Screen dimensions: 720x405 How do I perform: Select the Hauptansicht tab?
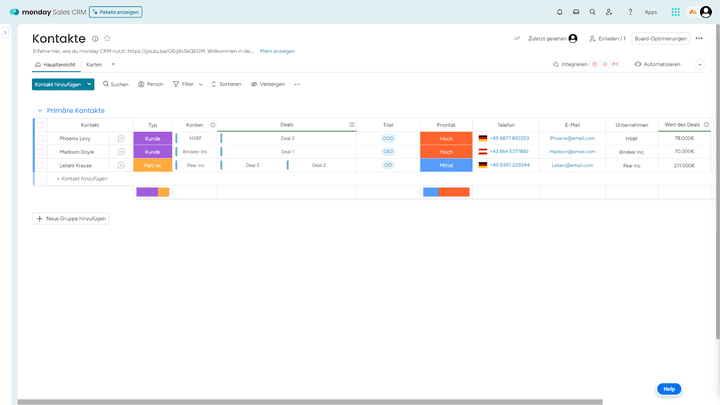tap(56, 64)
